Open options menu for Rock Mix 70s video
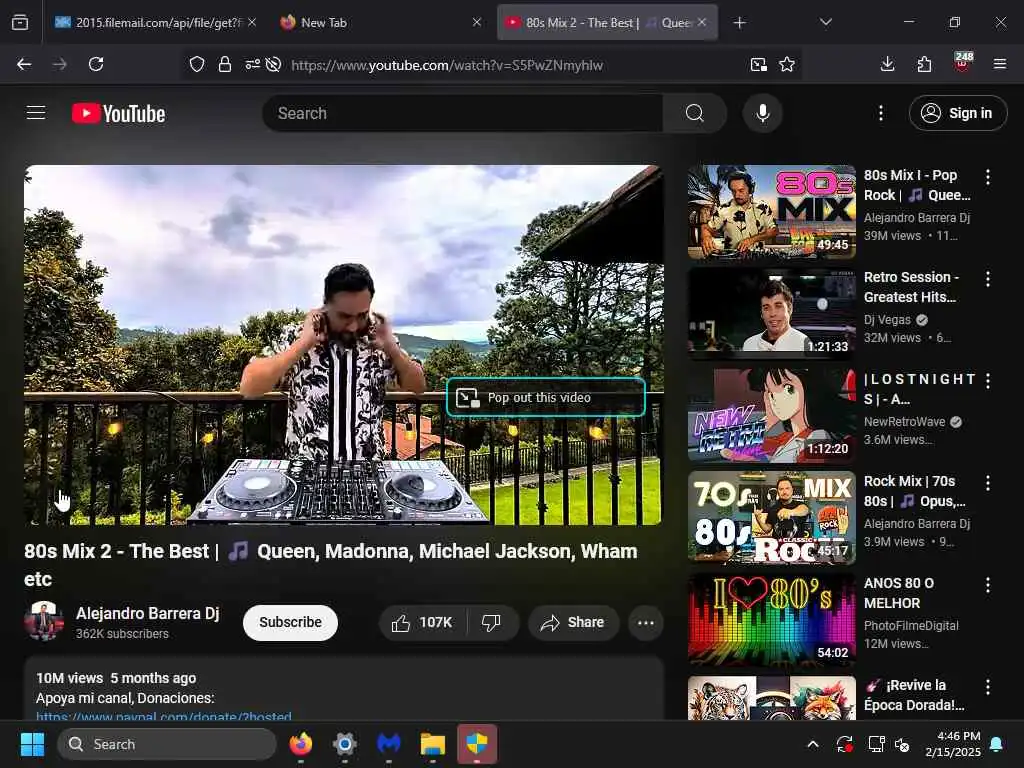 point(987,483)
